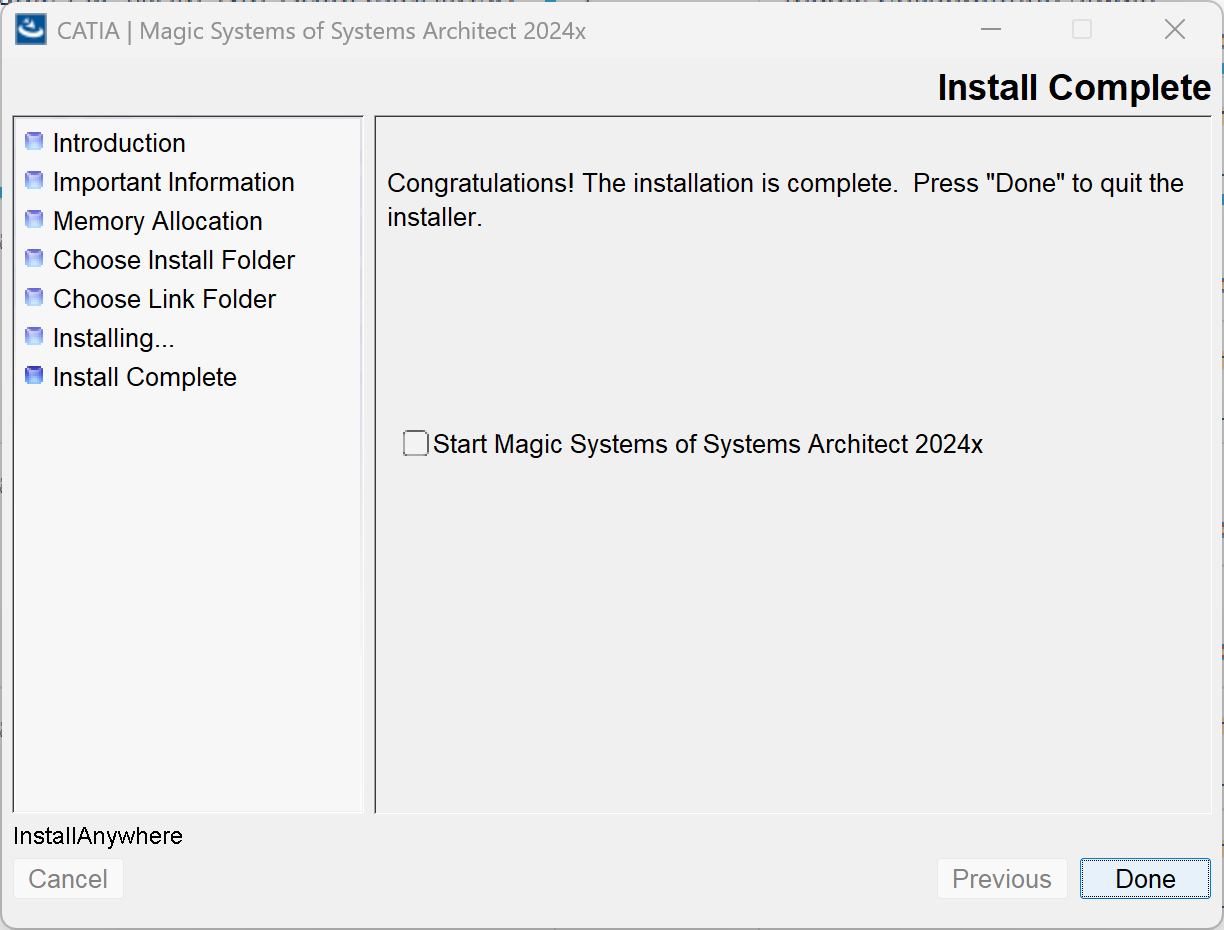Click the Choose Link Folder bullet icon
Screen dimensions: 1224x930
pos(34,298)
